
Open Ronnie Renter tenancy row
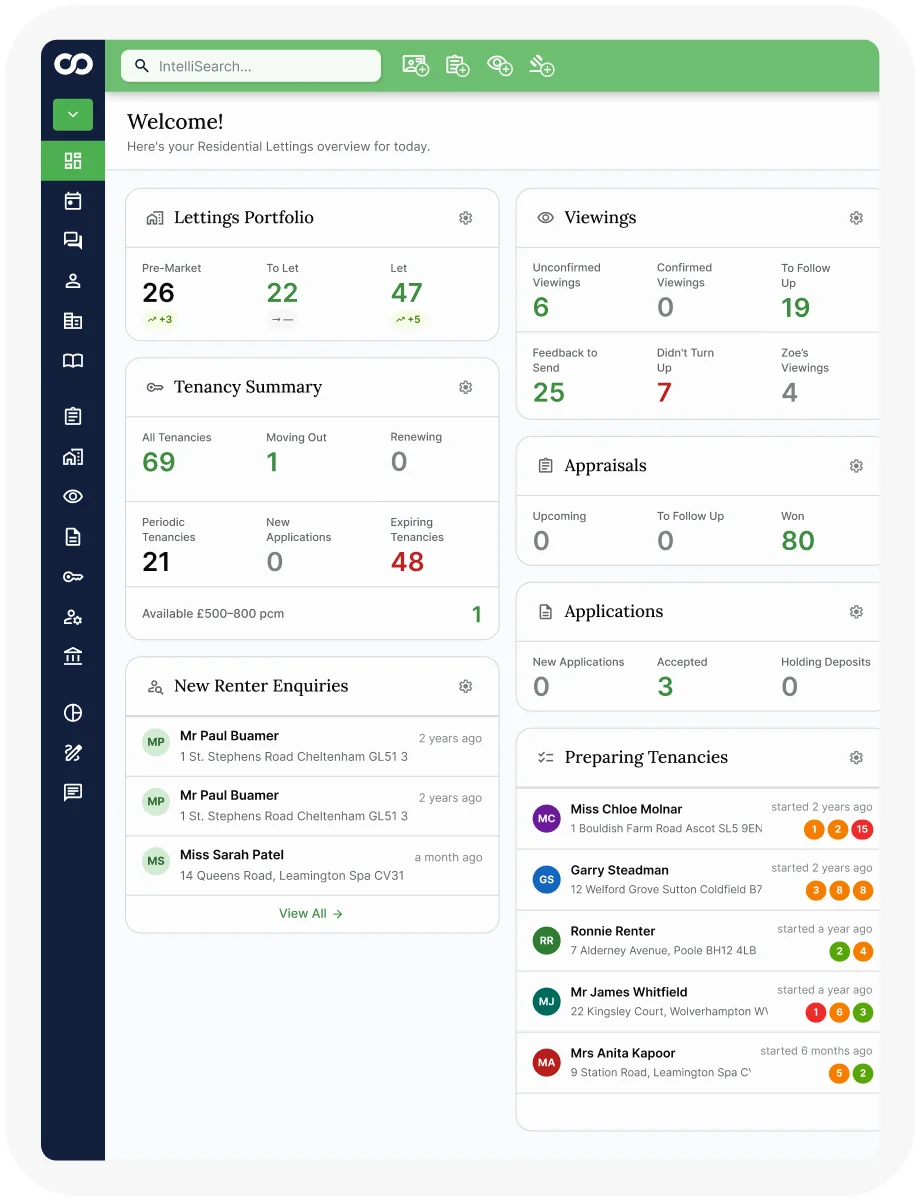[x=698, y=941]
